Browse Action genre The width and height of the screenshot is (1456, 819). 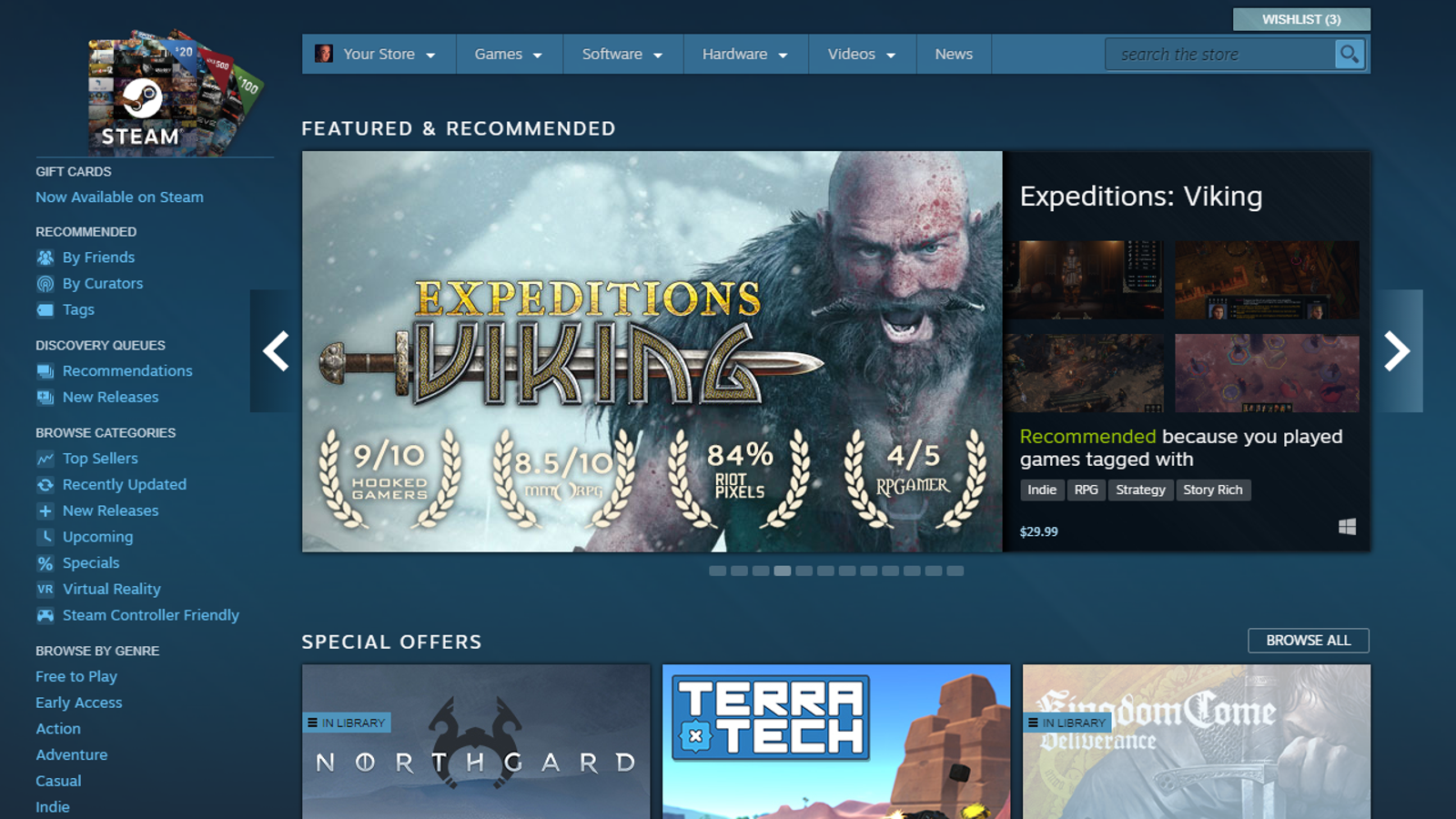point(58,729)
